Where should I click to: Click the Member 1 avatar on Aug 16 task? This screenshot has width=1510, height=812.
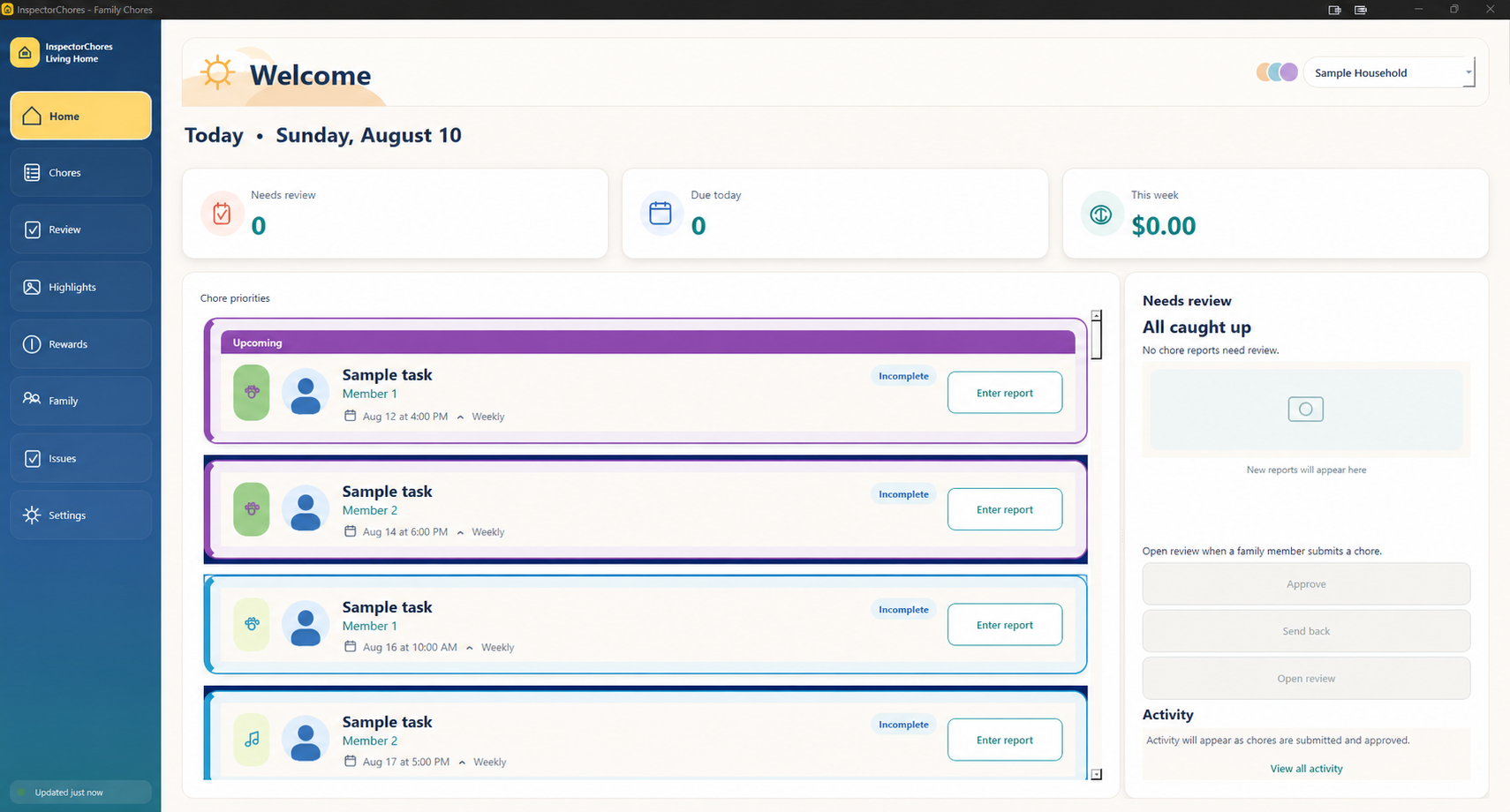(306, 624)
